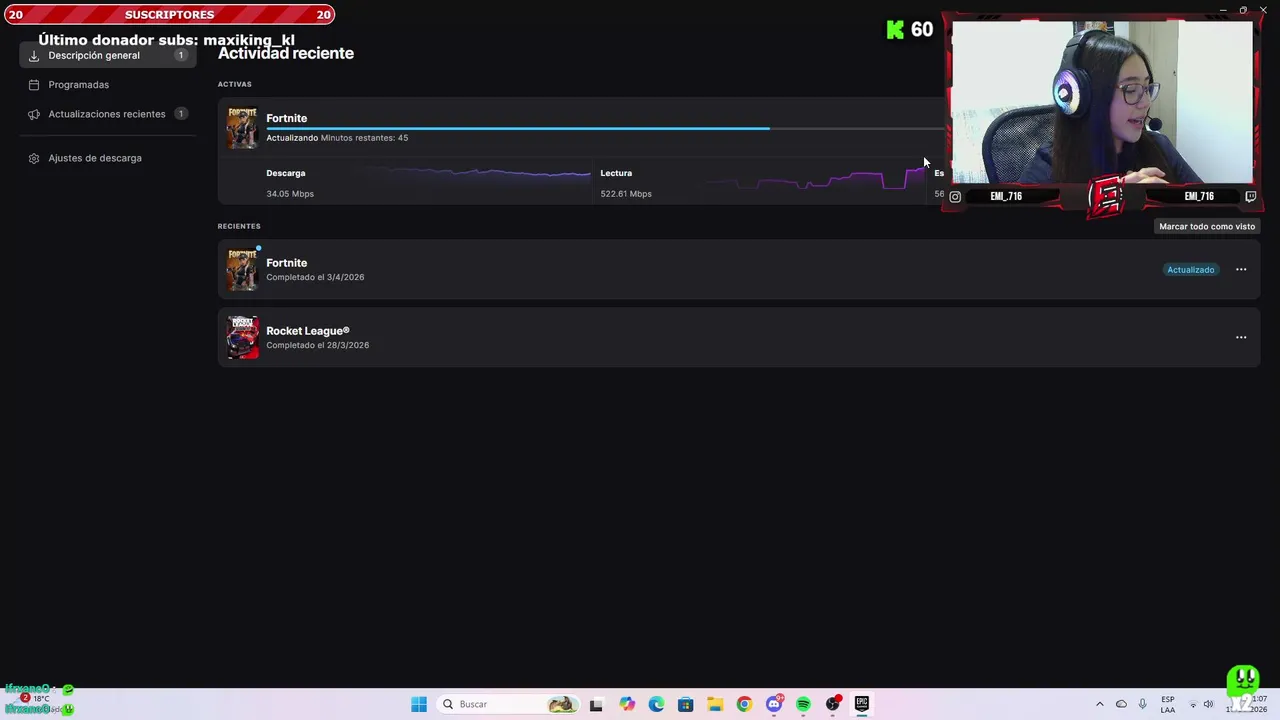Click the Marcar todo como visto button
This screenshot has height=720, width=1280.
point(1207,226)
